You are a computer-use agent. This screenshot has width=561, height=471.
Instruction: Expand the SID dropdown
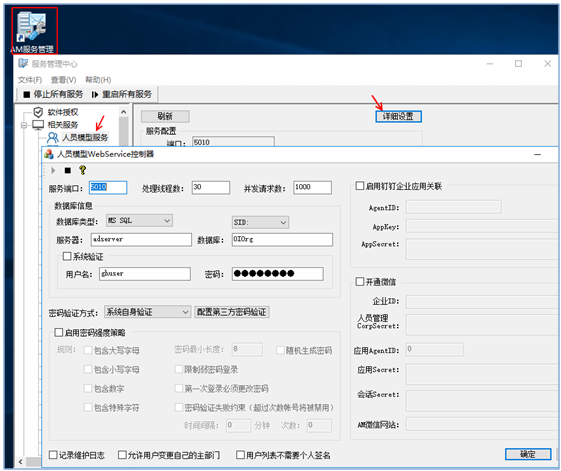260,222
